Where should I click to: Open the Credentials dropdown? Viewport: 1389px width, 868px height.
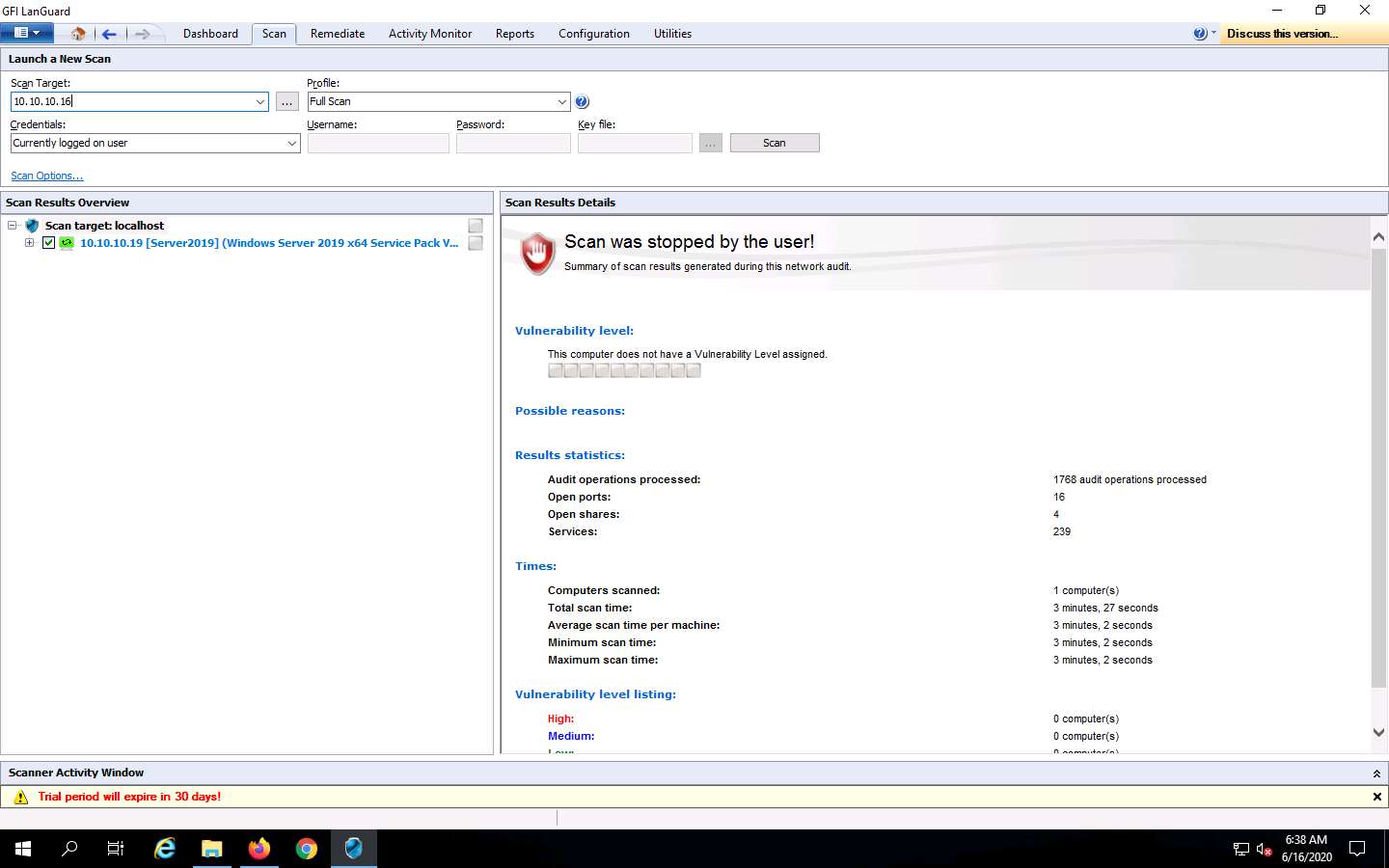[292, 143]
